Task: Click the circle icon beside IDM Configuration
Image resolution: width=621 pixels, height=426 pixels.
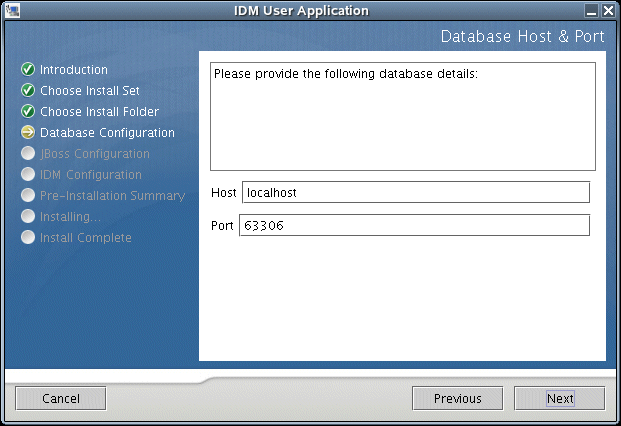Action: (28, 175)
